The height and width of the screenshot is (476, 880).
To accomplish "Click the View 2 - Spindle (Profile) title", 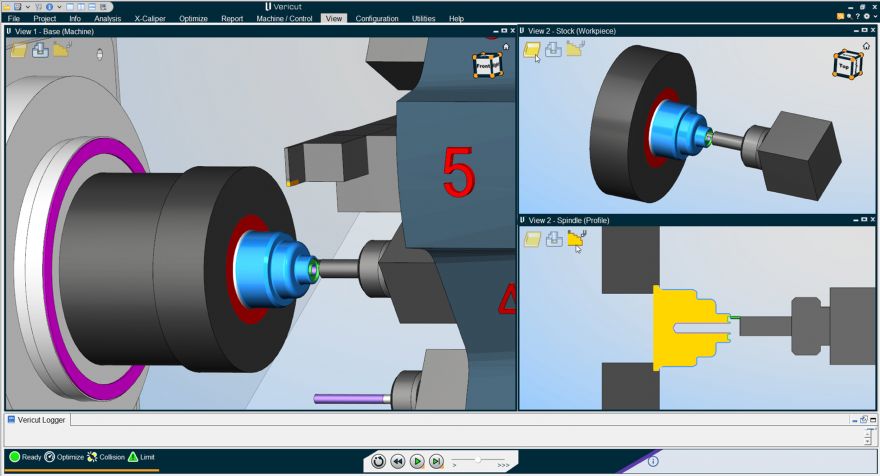I will click(569, 220).
